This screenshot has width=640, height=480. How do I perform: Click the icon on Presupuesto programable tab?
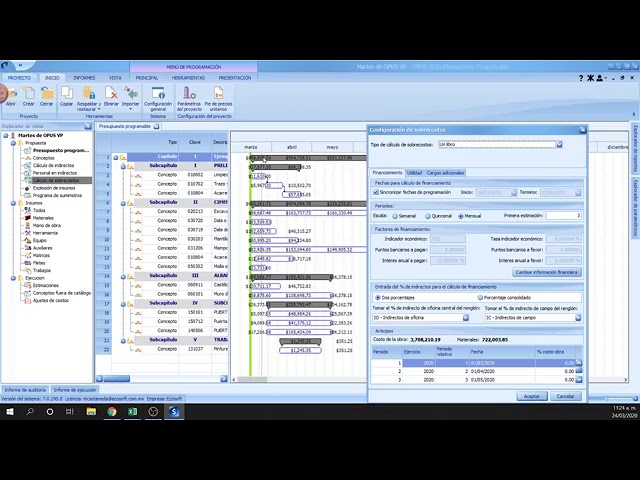point(156,127)
